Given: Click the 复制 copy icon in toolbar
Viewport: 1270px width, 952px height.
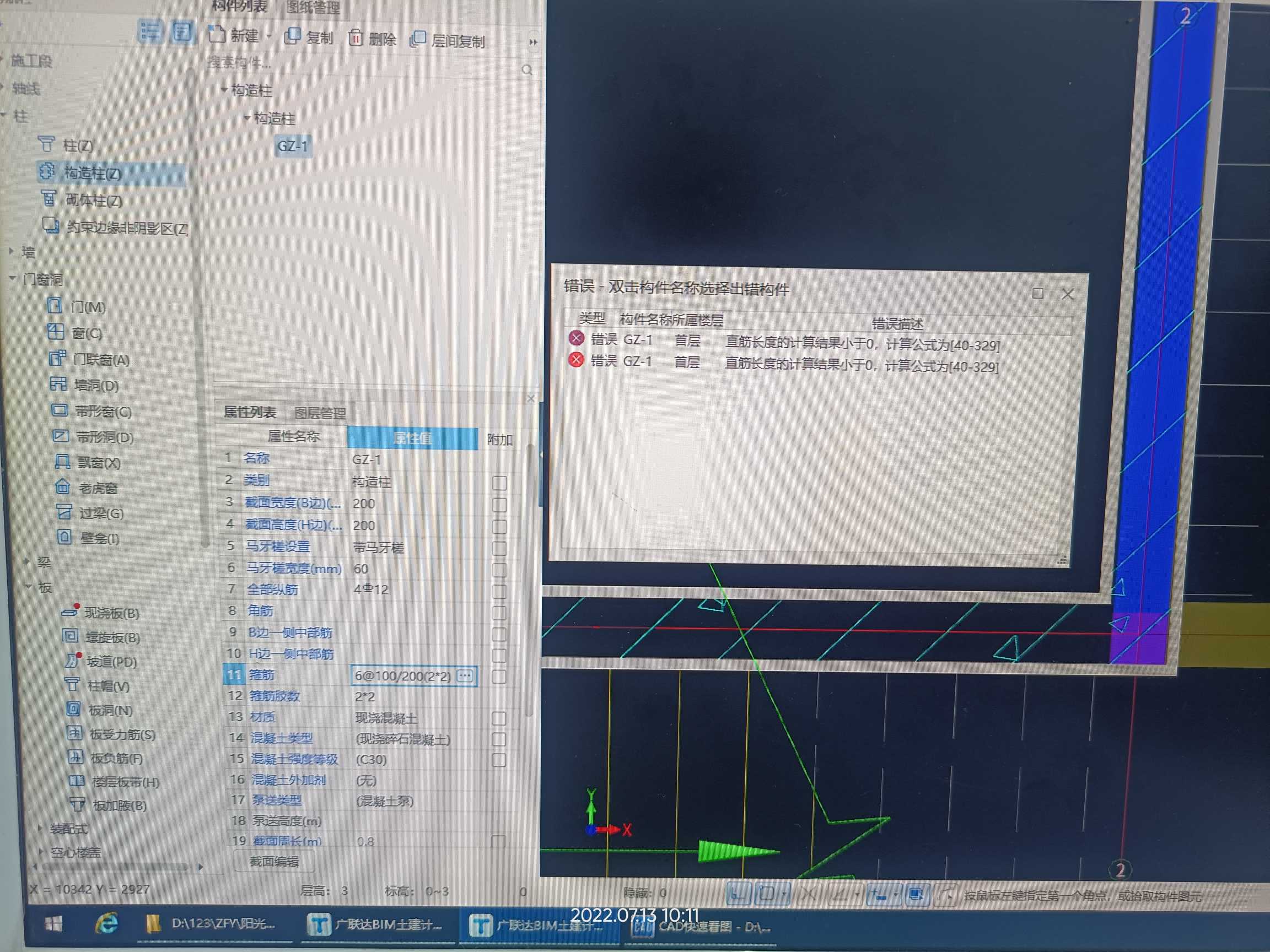Looking at the screenshot, I should [x=292, y=36].
